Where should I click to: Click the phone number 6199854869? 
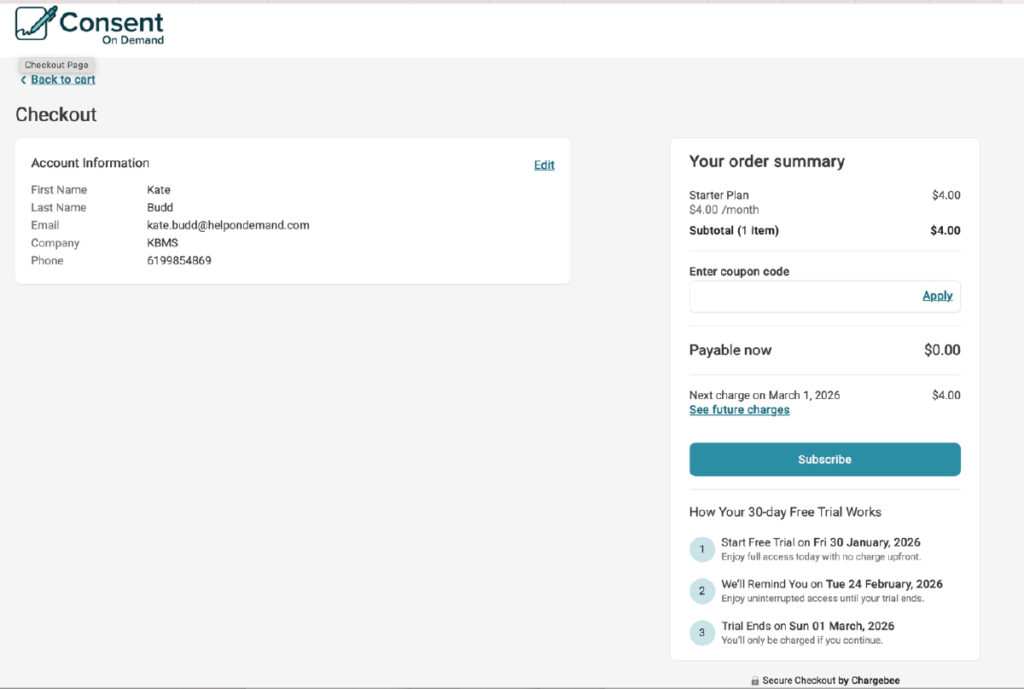(x=179, y=261)
